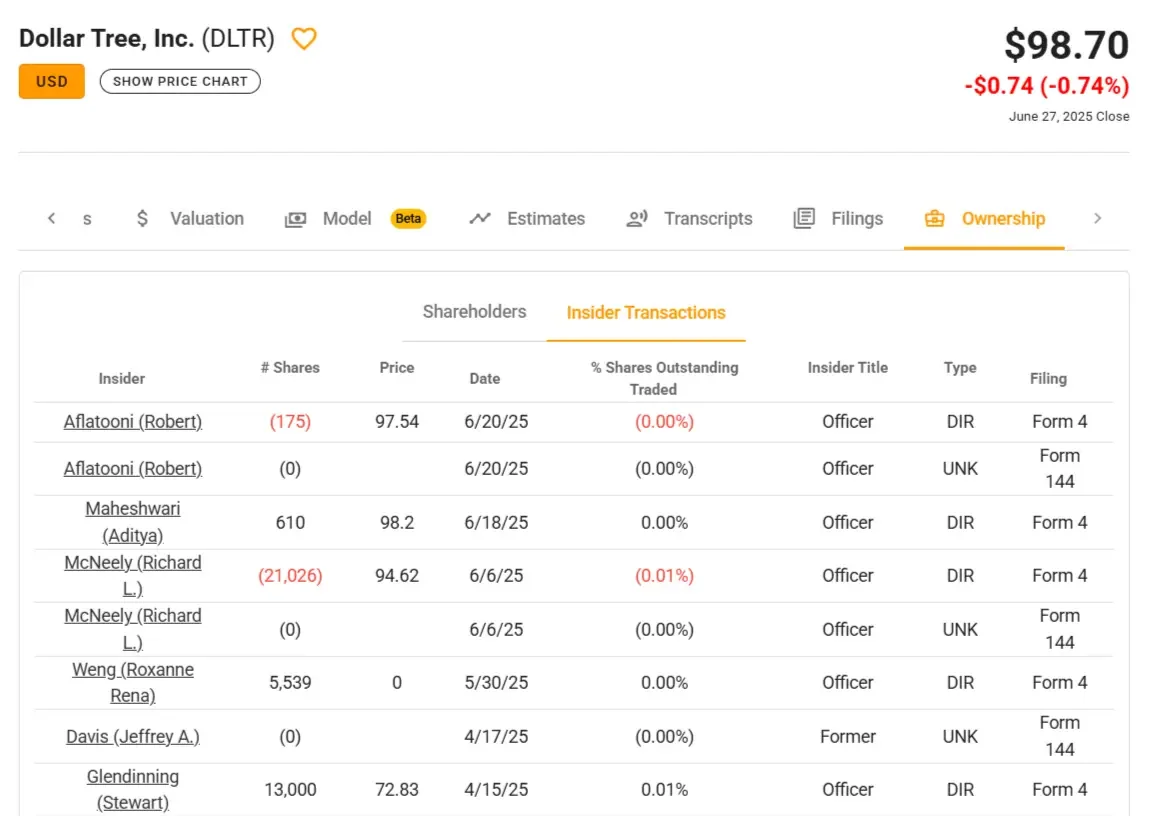Toggle the USD currency button
This screenshot has height=816, width=1153.
(51, 82)
